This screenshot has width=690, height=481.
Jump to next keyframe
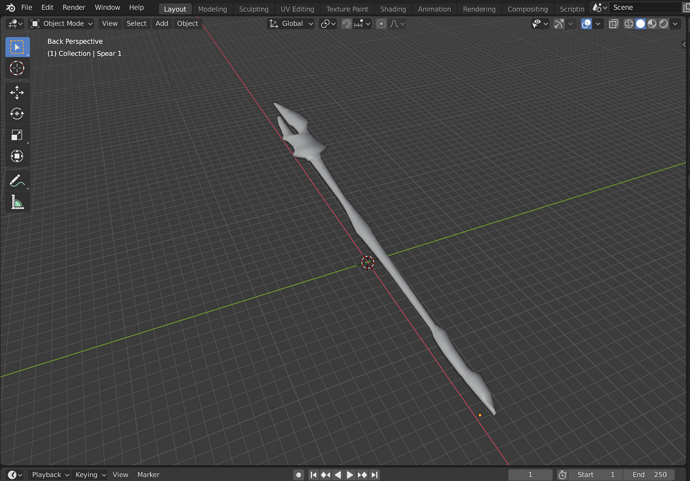362,474
